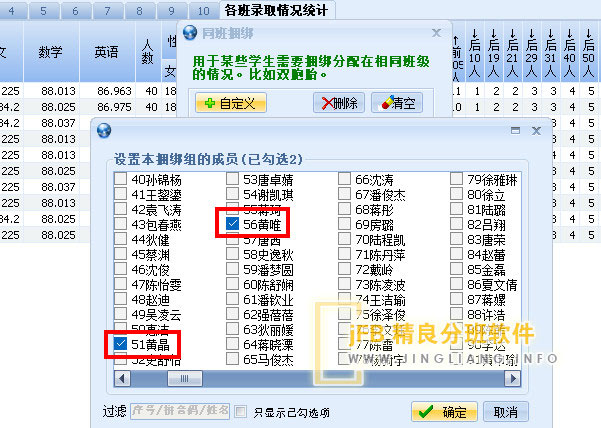The height and width of the screenshot is (428, 601).
Task: Click the 后50人 column header
Action: pyautogui.click(x=589, y=52)
